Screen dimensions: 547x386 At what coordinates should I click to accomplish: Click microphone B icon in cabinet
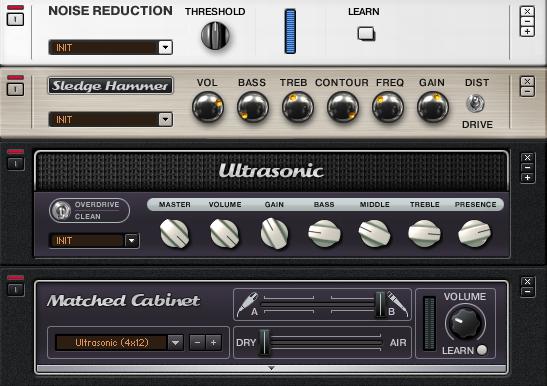pos(397,305)
